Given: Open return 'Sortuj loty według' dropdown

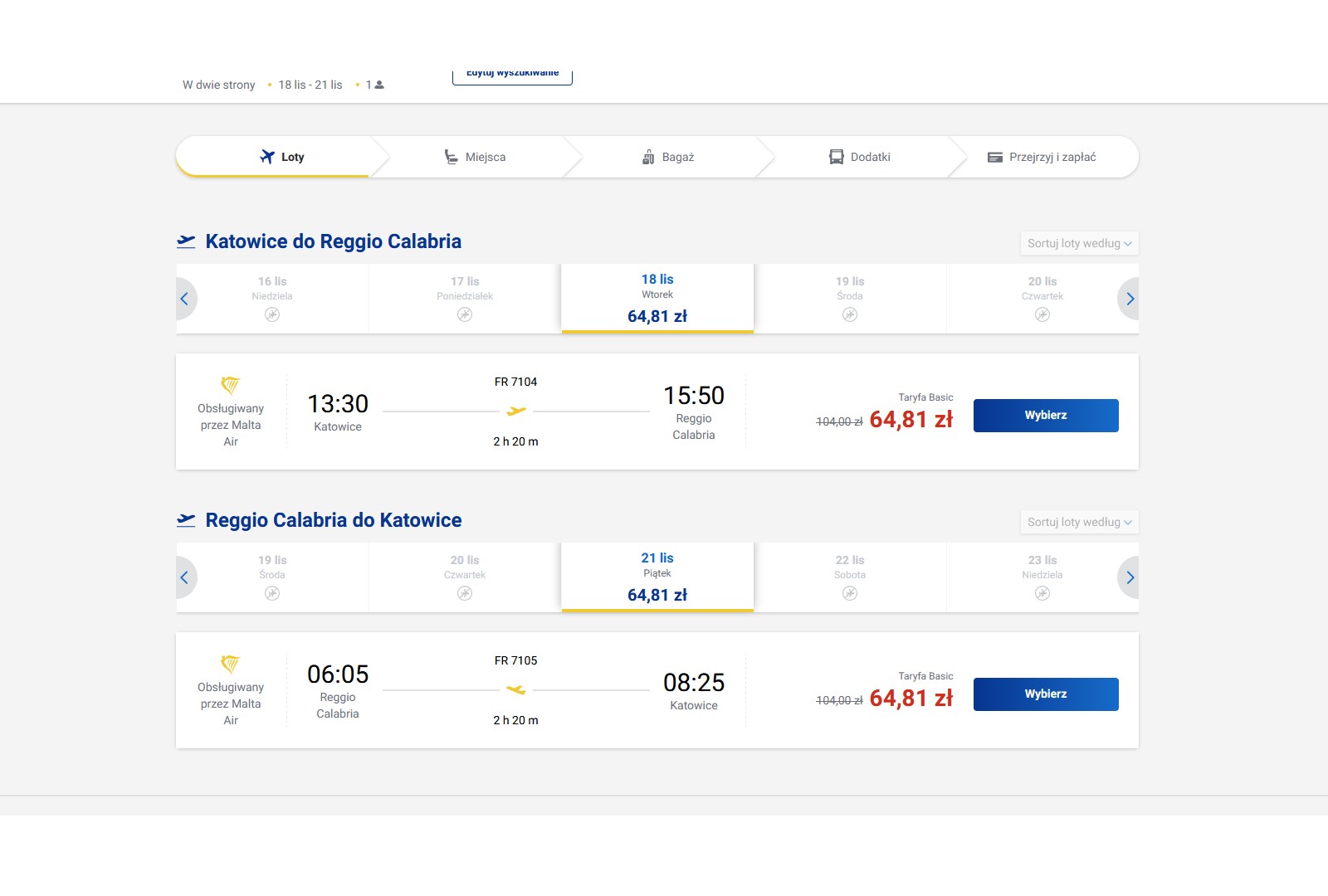Looking at the screenshot, I should point(1079,522).
